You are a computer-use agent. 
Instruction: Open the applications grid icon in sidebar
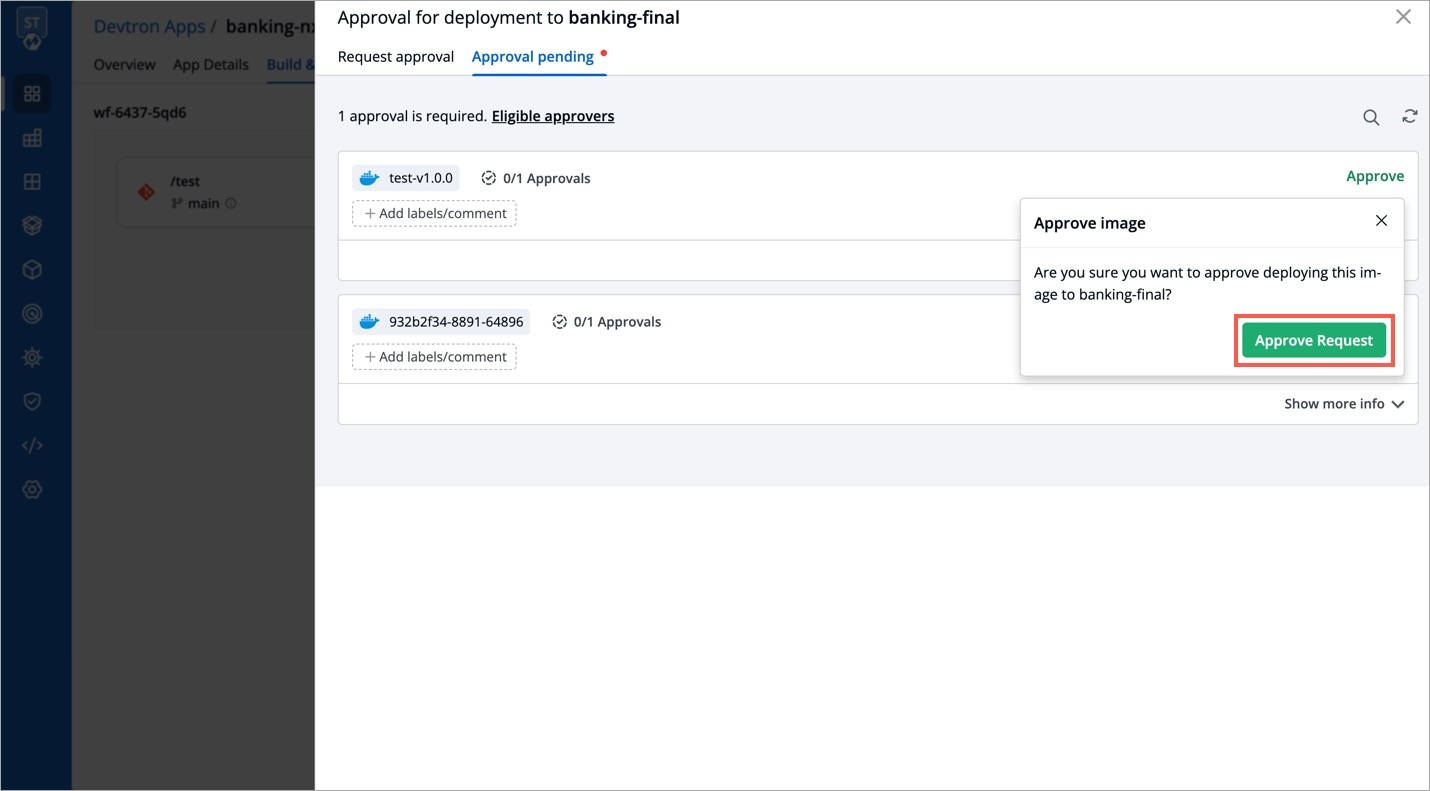pos(32,94)
